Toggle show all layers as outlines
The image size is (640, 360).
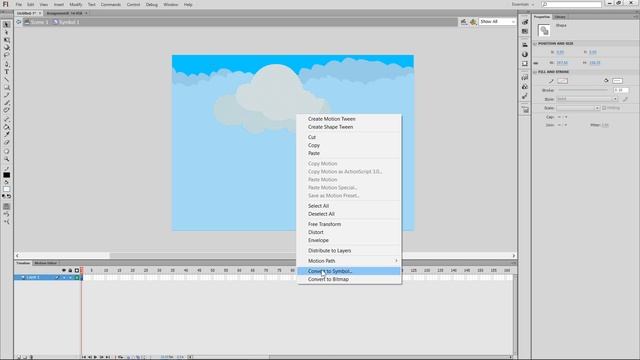pyautogui.click(x=77, y=270)
